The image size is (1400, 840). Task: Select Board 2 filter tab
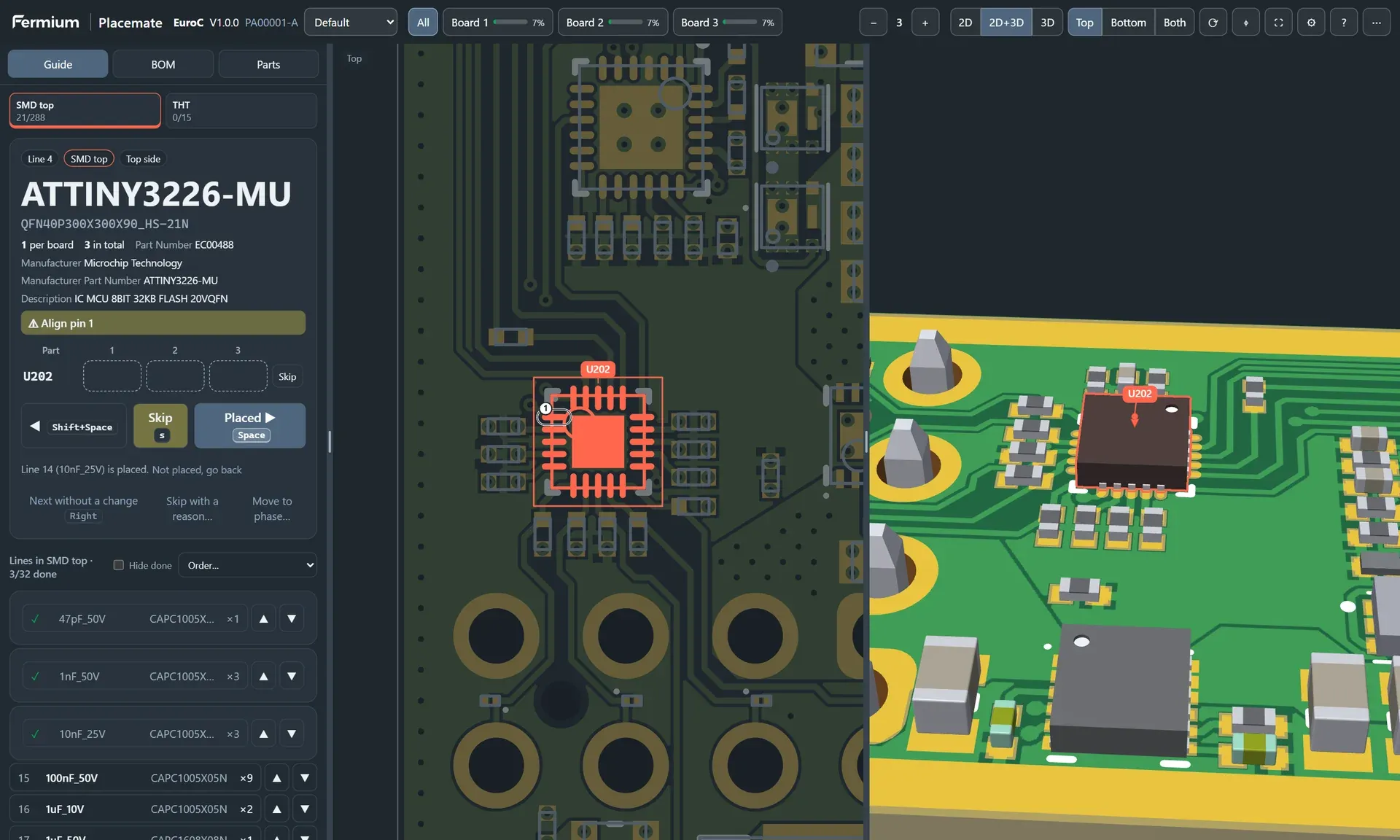click(x=612, y=23)
